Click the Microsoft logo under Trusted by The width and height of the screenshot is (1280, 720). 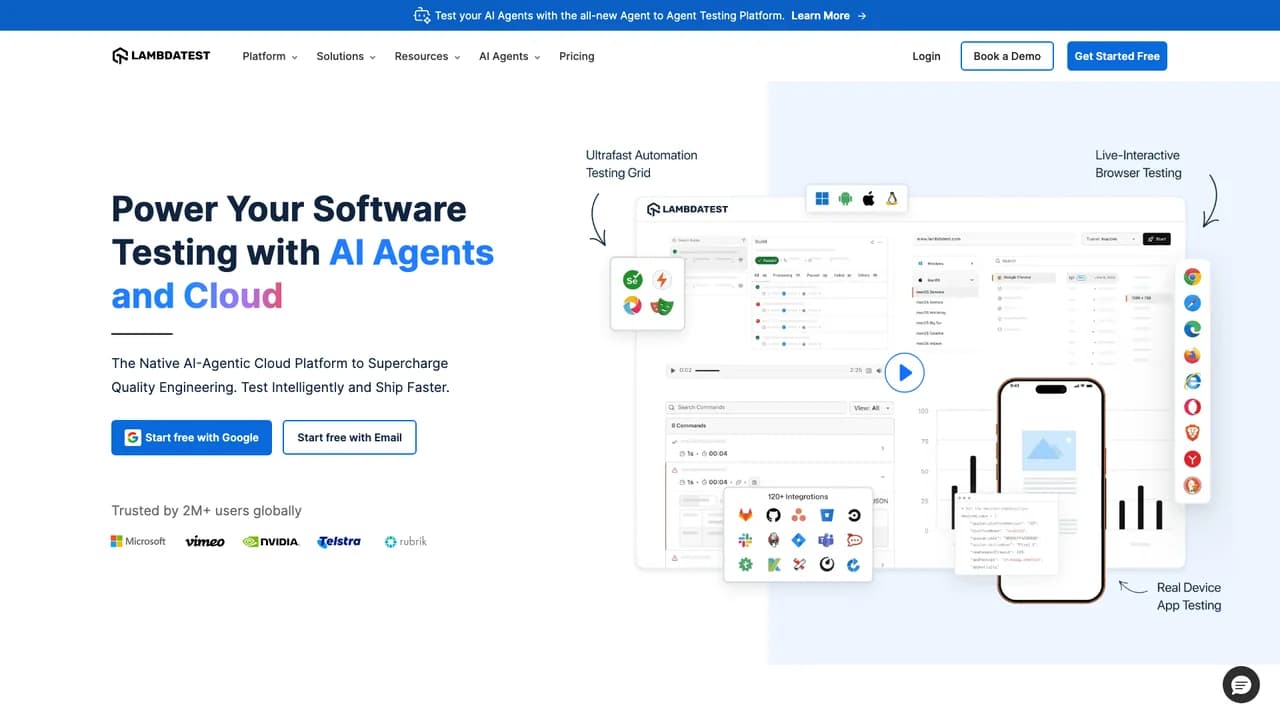(138, 541)
